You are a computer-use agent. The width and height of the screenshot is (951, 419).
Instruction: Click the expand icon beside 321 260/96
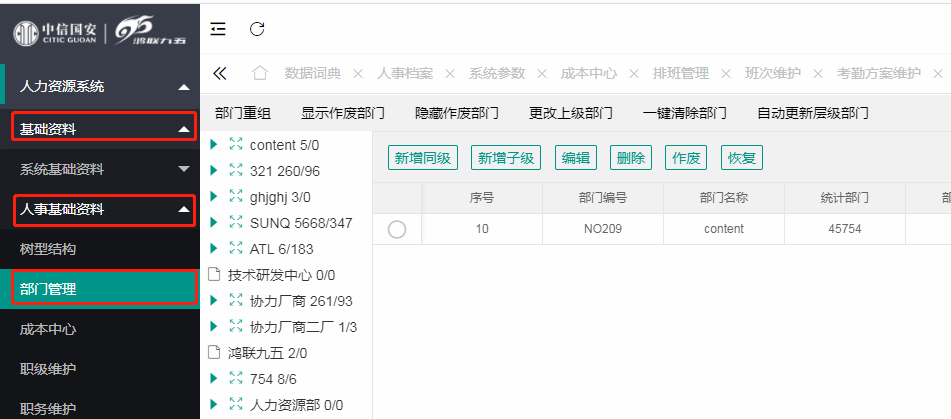click(x=235, y=171)
